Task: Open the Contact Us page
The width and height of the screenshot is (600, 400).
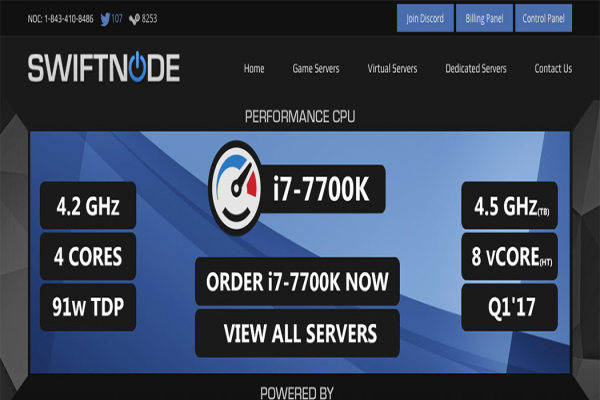Action: point(553,69)
